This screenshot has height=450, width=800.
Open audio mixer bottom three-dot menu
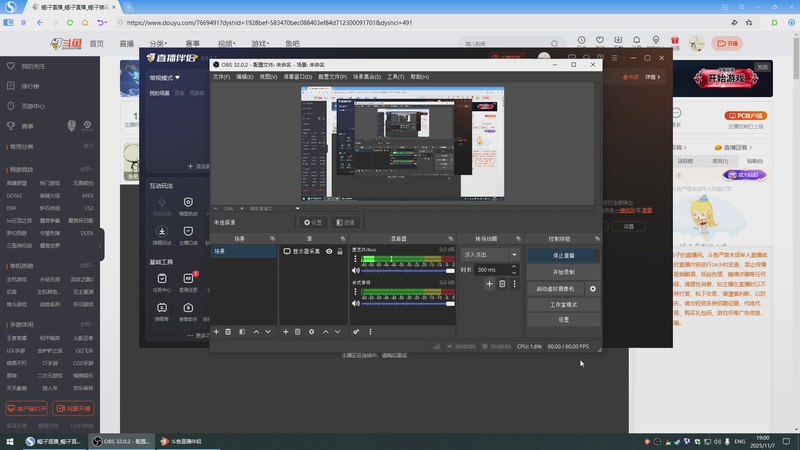click(x=370, y=332)
